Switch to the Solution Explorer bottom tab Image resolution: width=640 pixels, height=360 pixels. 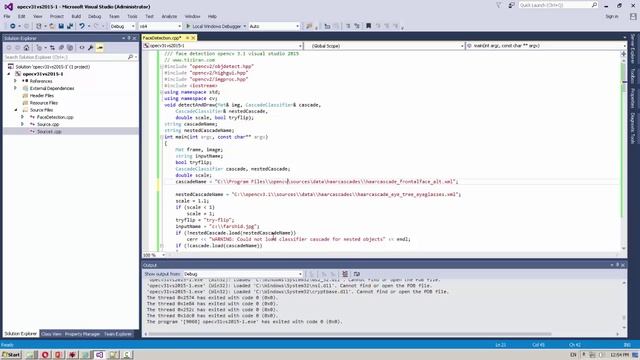click(20, 334)
